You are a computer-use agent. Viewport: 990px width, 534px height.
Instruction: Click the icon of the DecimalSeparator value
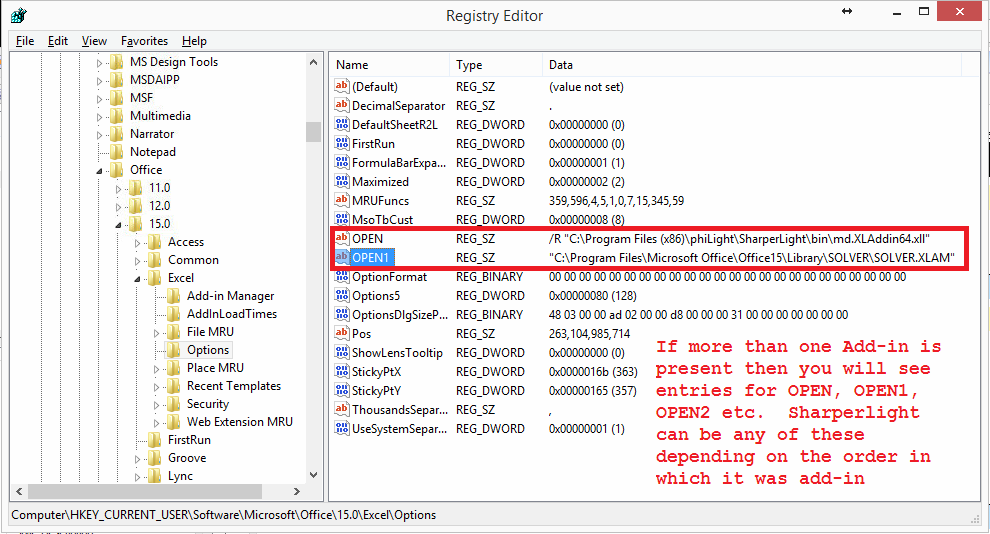tap(342, 105)
